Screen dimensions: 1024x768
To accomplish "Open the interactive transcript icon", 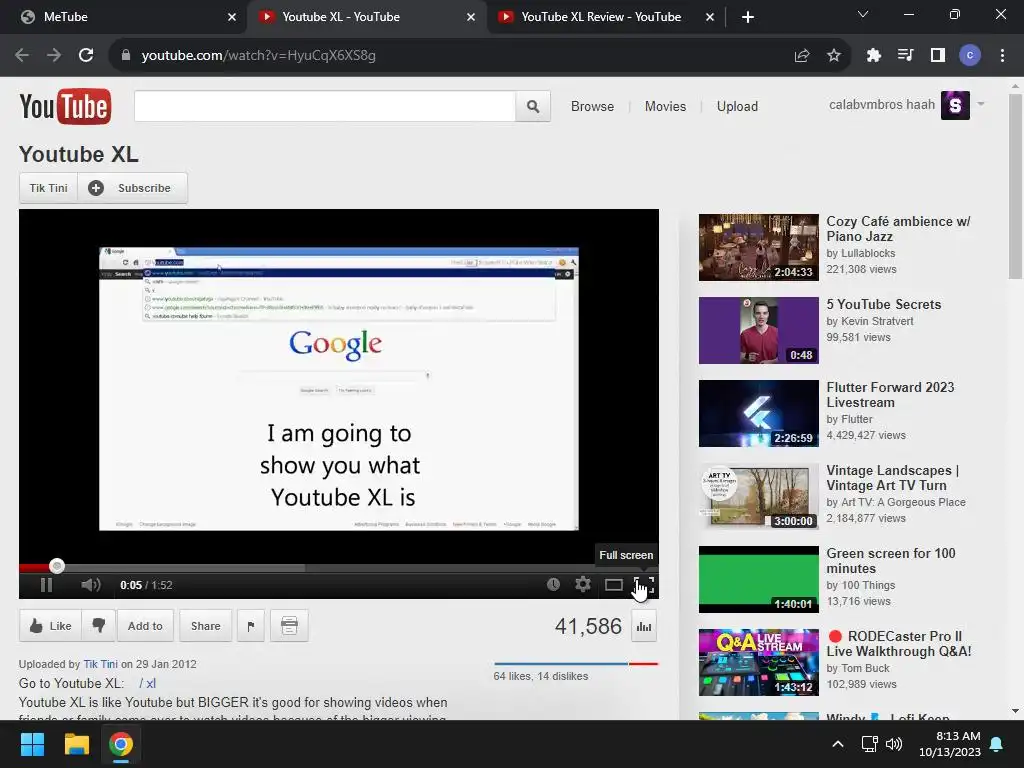I will [289, 626].
